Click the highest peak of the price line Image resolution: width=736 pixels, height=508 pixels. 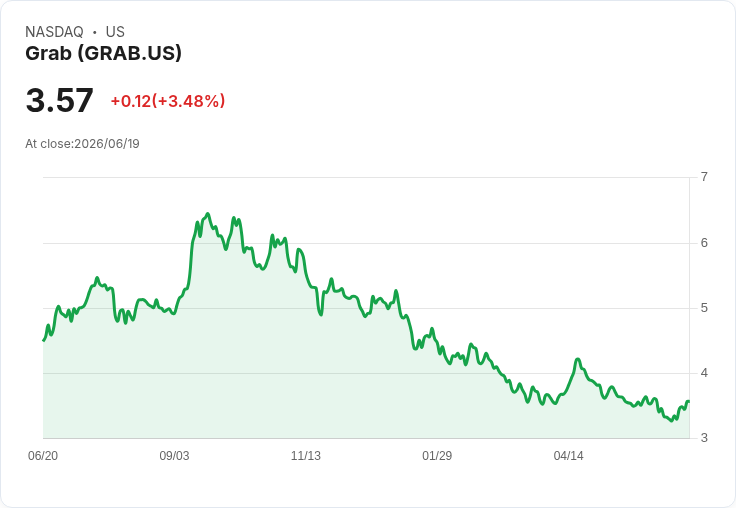click(208, 214)
